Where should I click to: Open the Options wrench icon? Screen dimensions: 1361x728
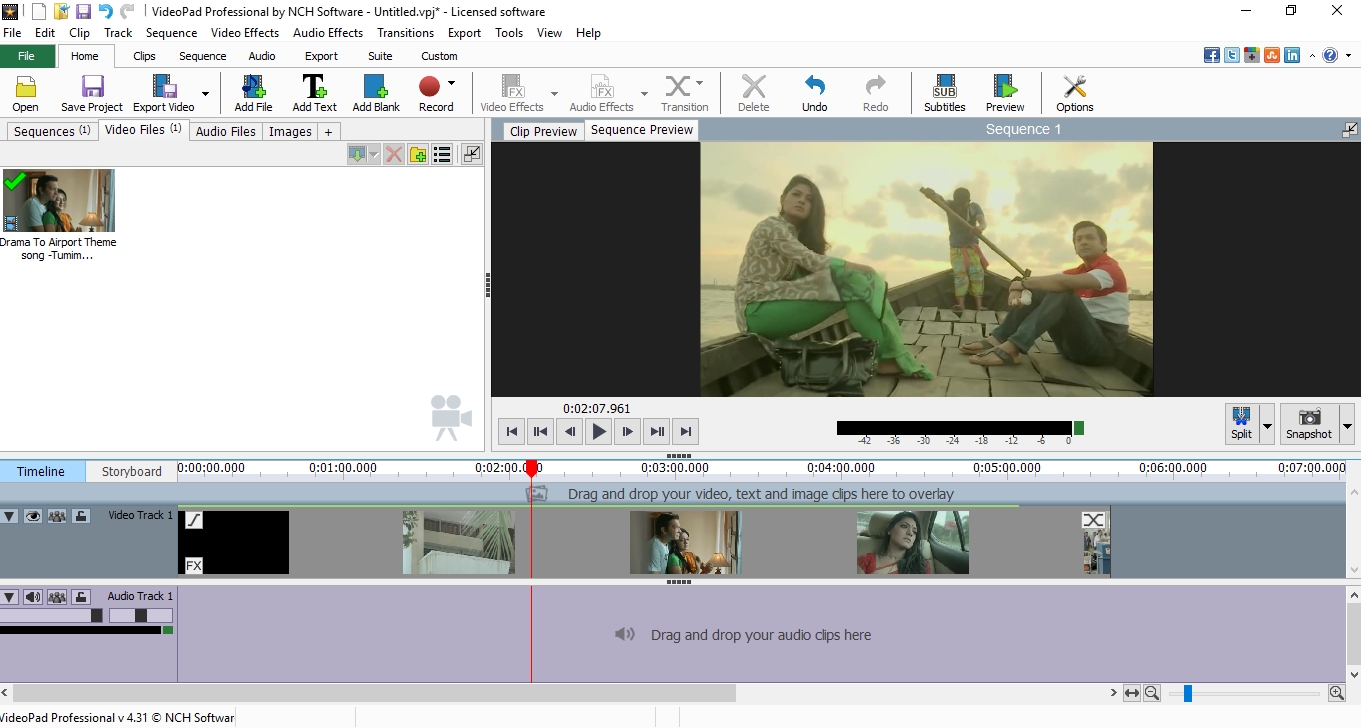pos(1074,93)
